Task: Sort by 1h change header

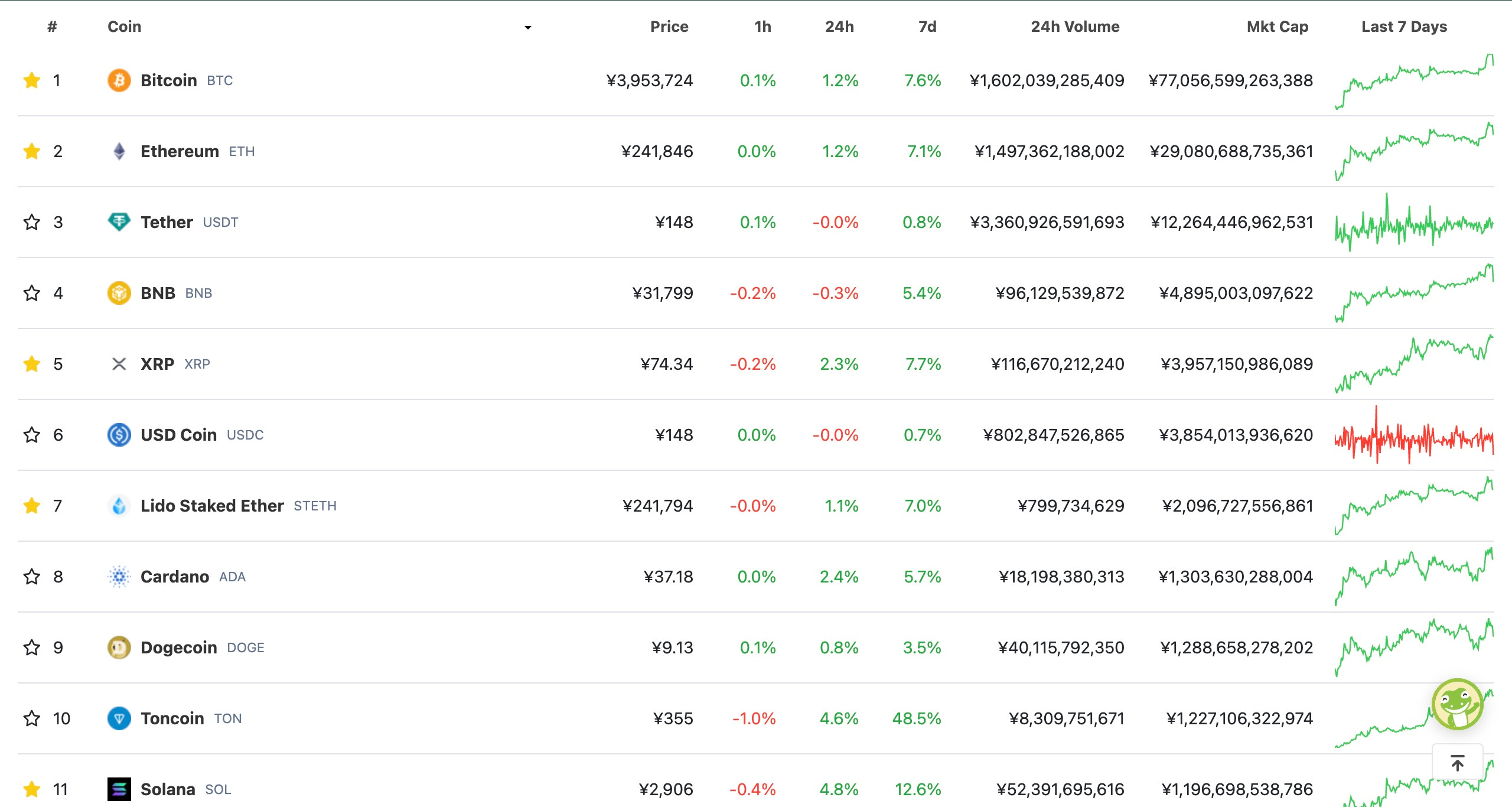Action: pos(762,27)
